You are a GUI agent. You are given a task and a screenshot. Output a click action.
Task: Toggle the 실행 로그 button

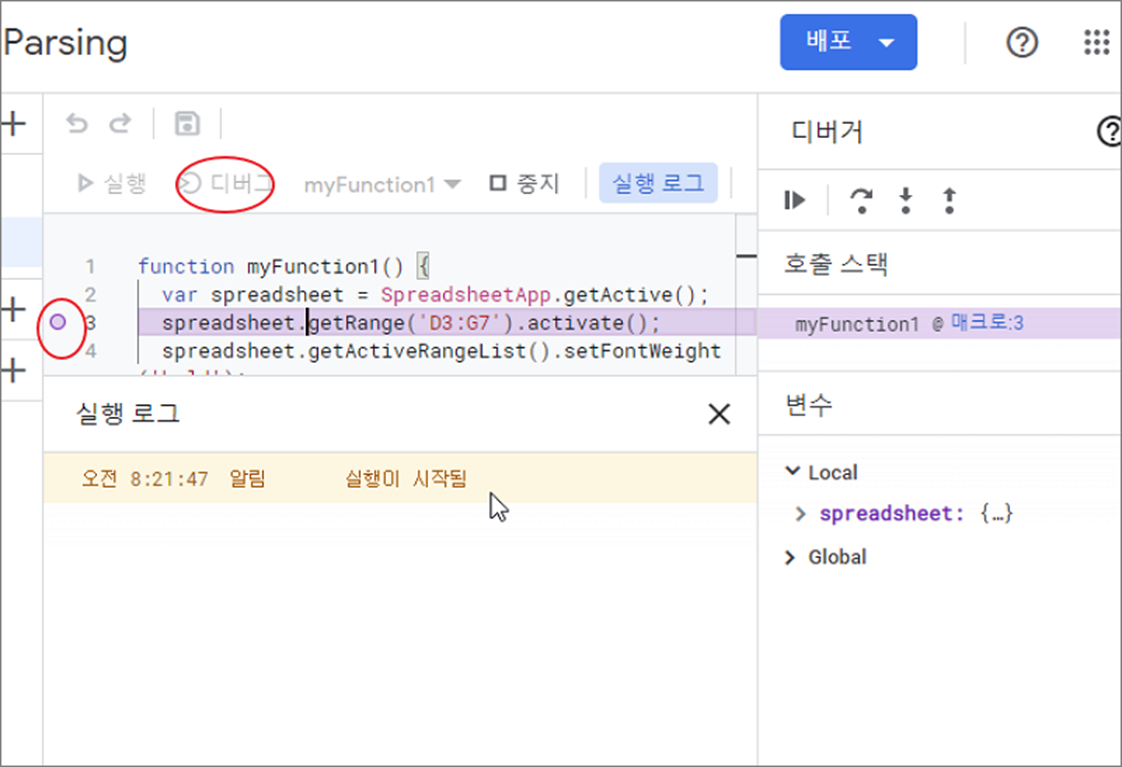pos(658,183)
